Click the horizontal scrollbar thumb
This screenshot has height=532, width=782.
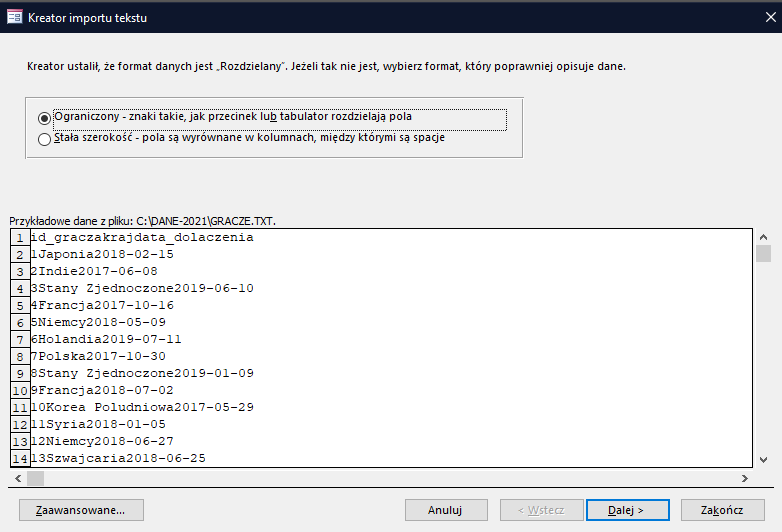[x=35, y=478]
